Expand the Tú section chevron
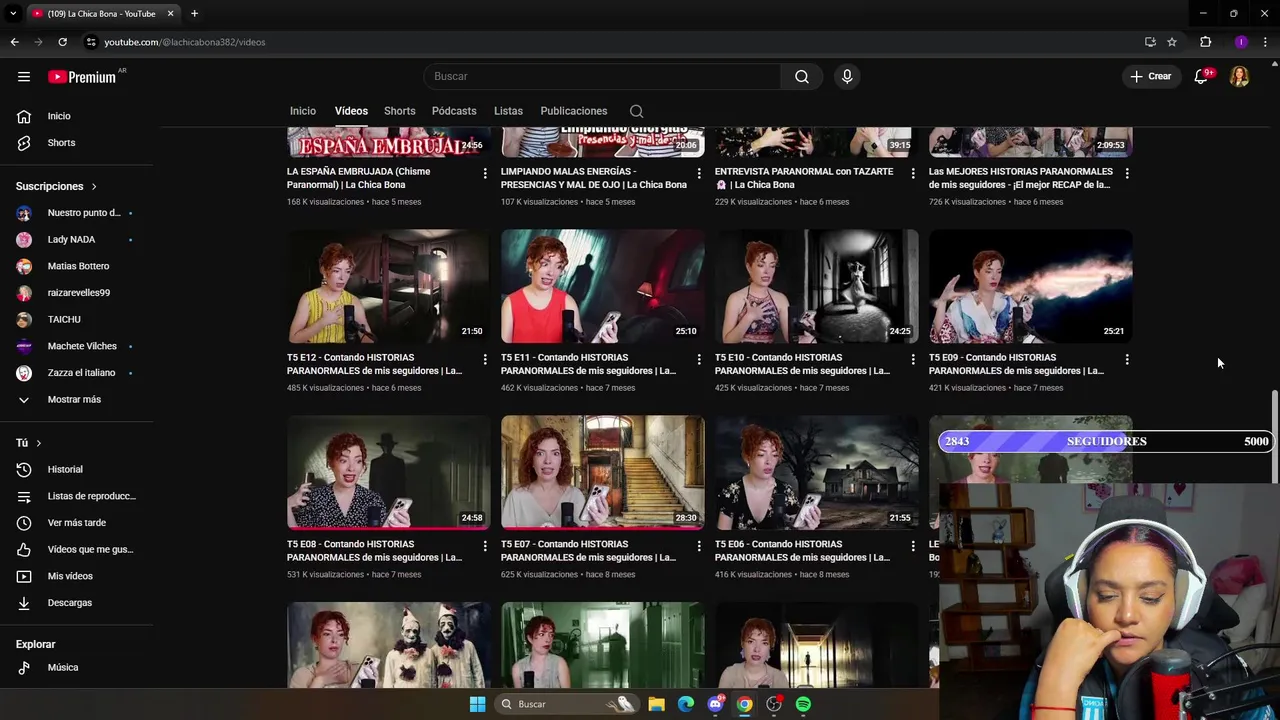 pyautogui.click(x=39, y=443)
